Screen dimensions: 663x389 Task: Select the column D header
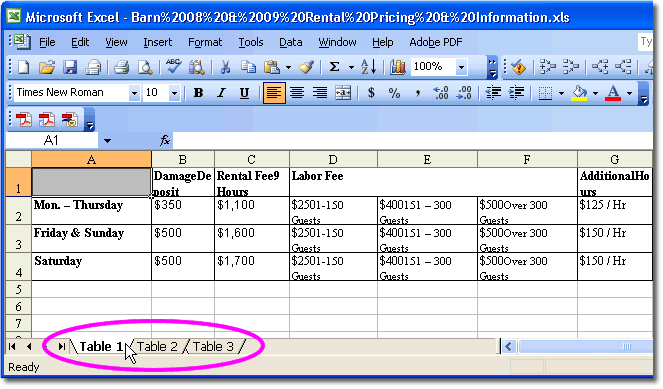(x=333, y=159)
